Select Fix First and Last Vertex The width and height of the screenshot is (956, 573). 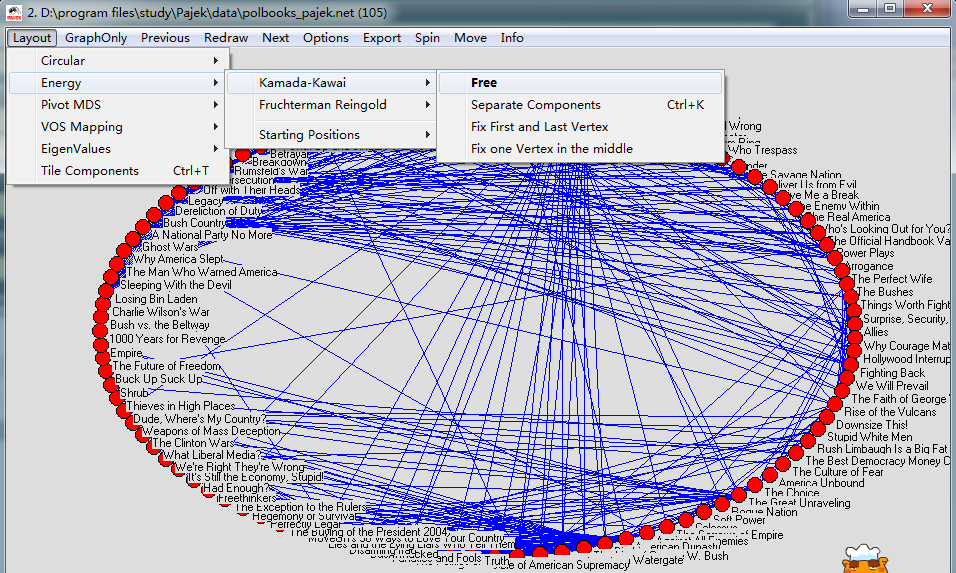pyautogui.click(x=580, y=126)
